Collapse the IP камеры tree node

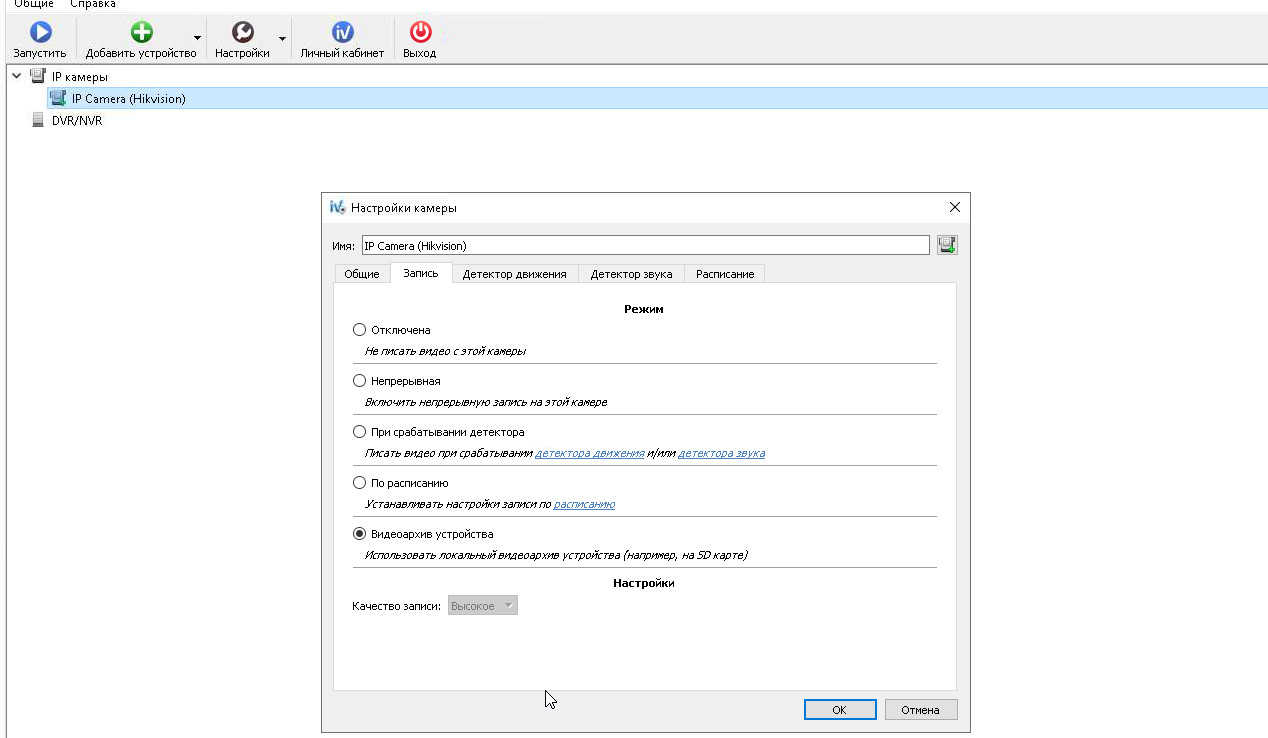point(16,76)
